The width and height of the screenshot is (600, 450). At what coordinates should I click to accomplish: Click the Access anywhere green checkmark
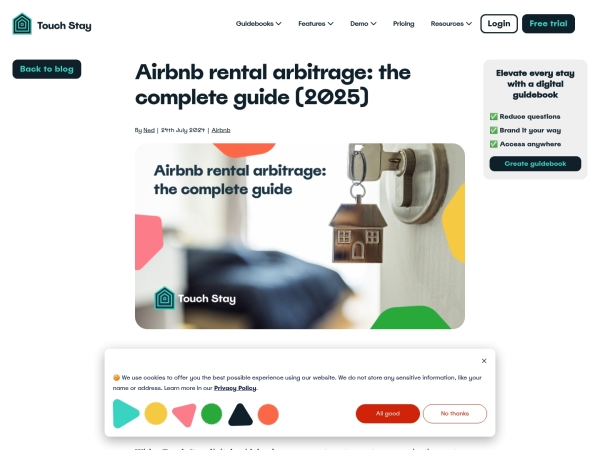point(494,144)
